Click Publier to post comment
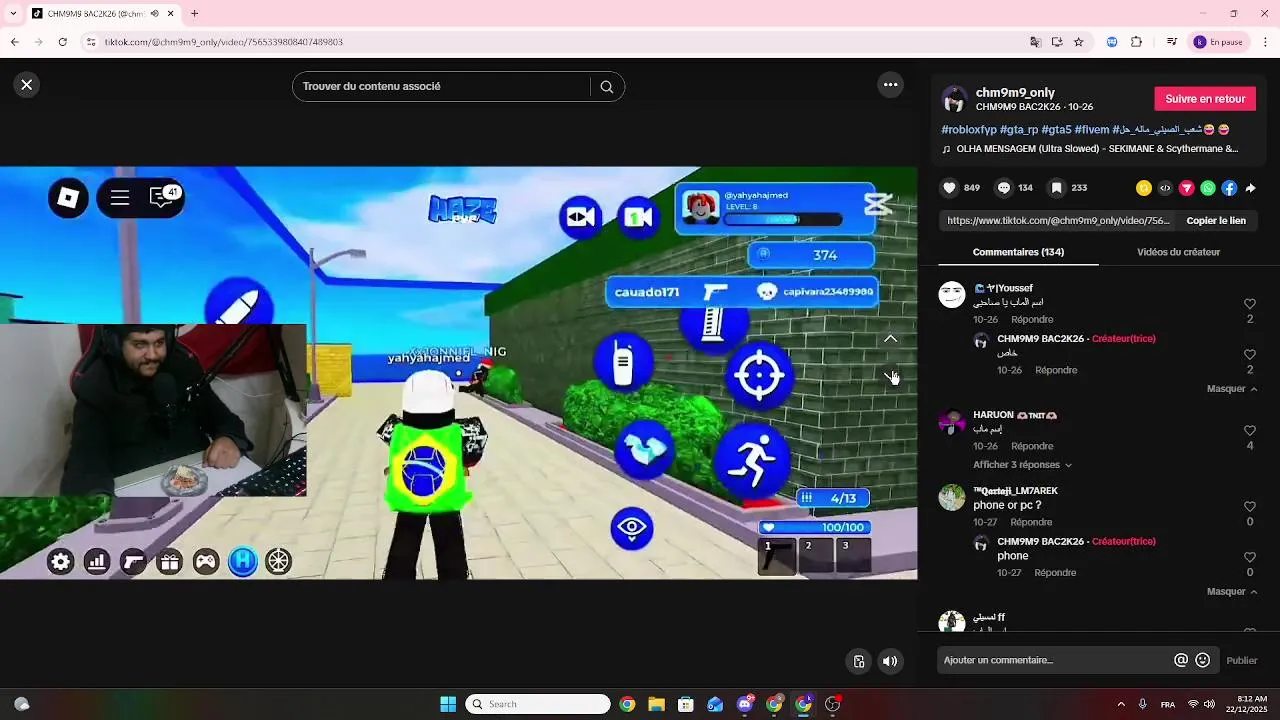This screenshot has height=720, width=1280. click(1242, 660)
